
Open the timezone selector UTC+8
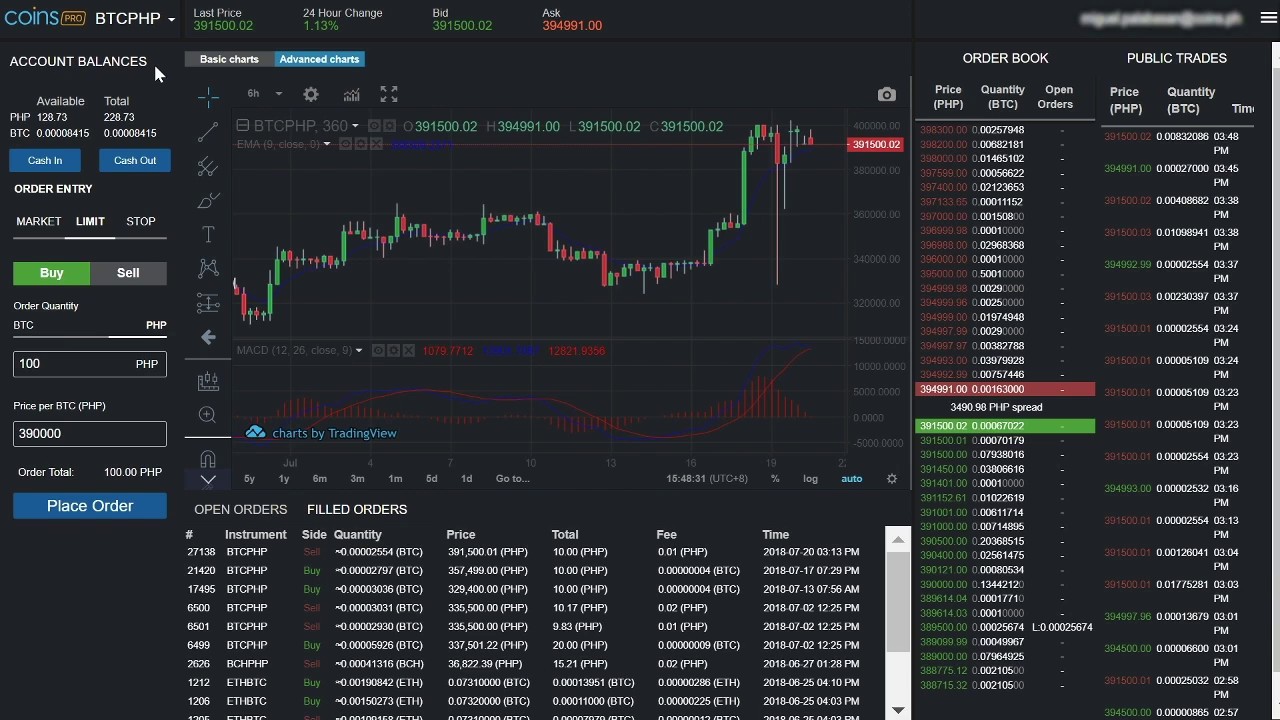click(x=707, y=479)
